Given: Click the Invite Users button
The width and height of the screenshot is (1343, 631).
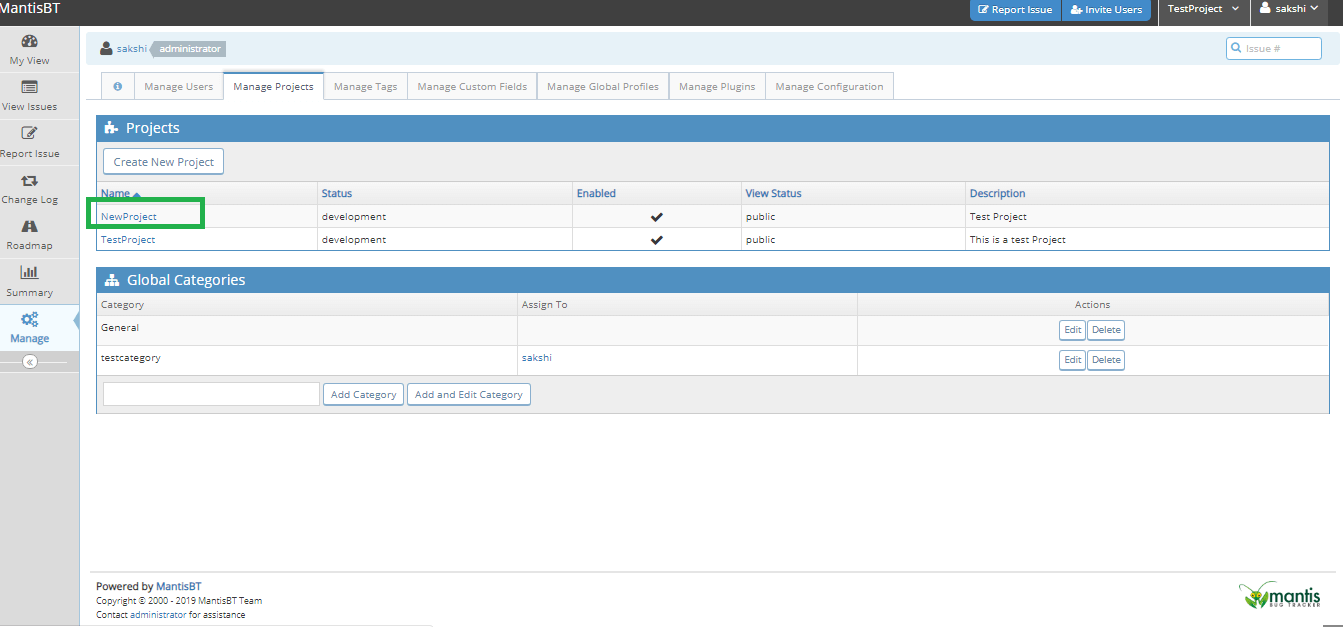Looking at the screenshot, I should click(x=1106, y=10).
